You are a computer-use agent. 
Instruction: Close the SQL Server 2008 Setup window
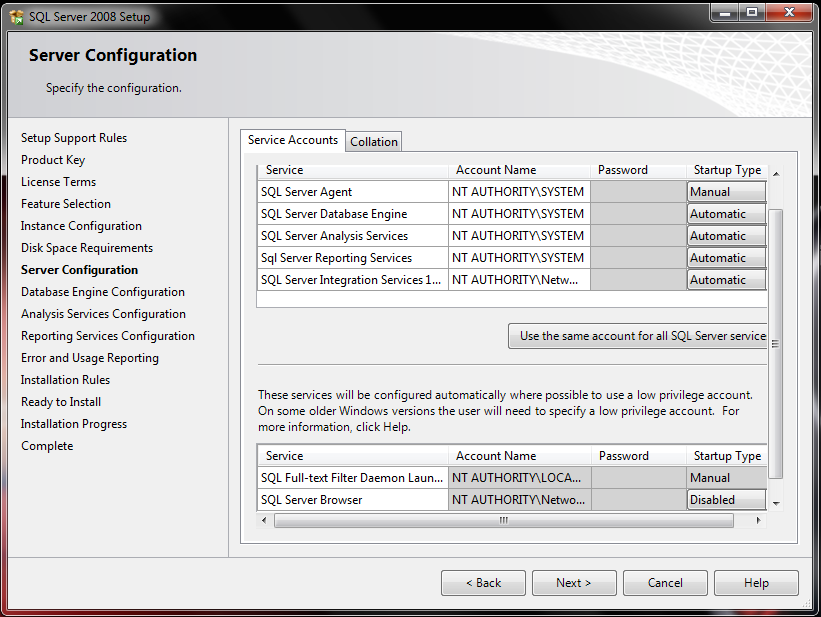(x=789, y=13)
